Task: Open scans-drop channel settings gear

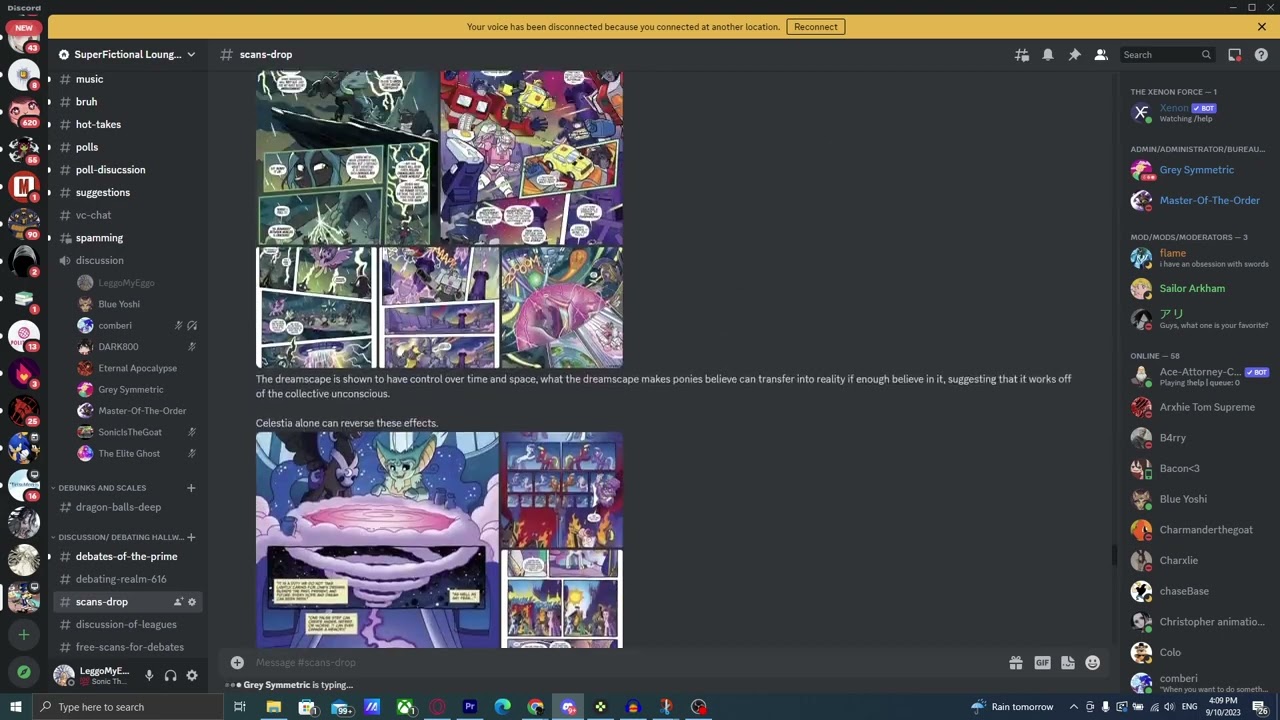Action: 192,602
